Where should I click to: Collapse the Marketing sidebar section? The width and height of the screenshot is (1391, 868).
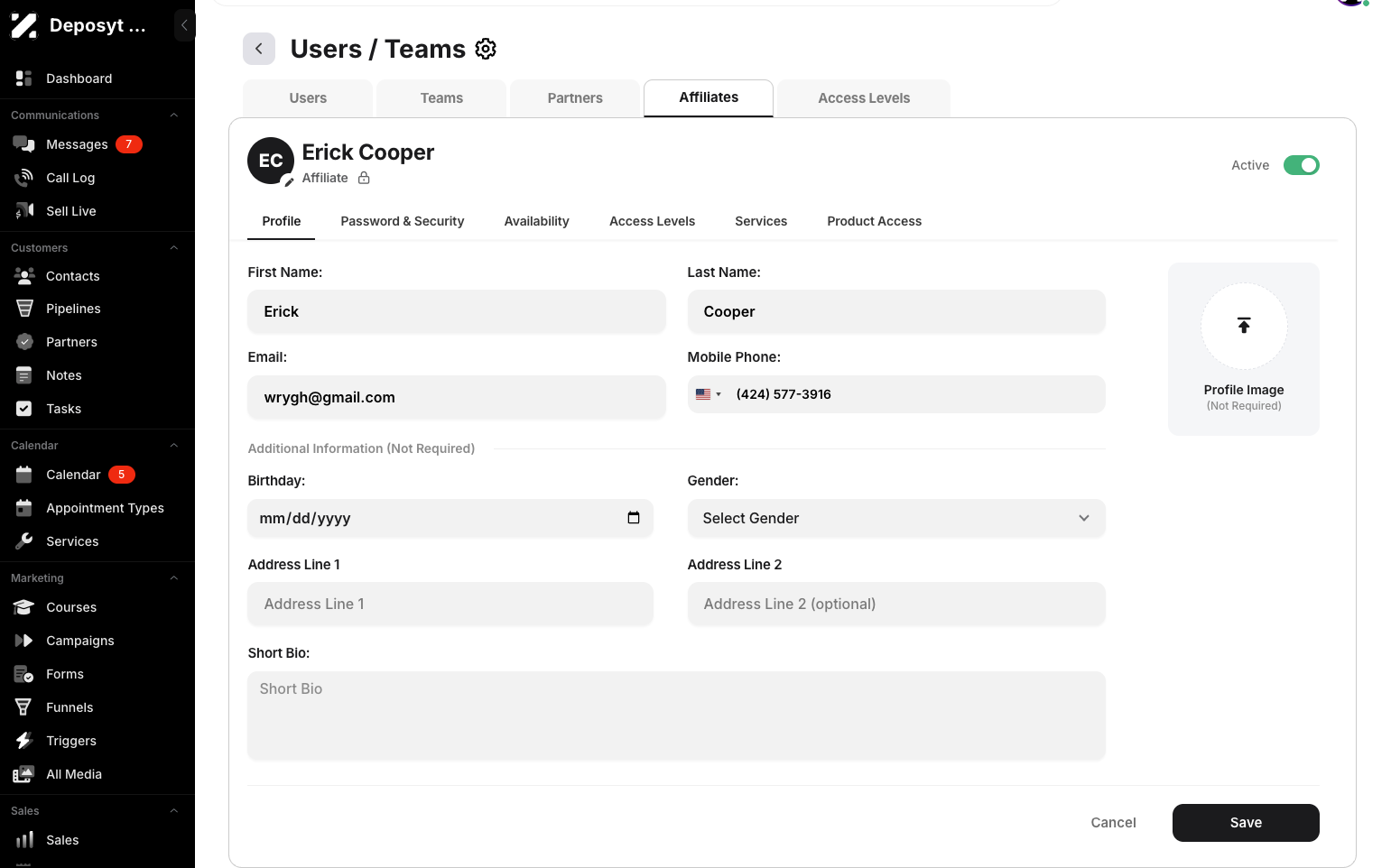(174, 578)
